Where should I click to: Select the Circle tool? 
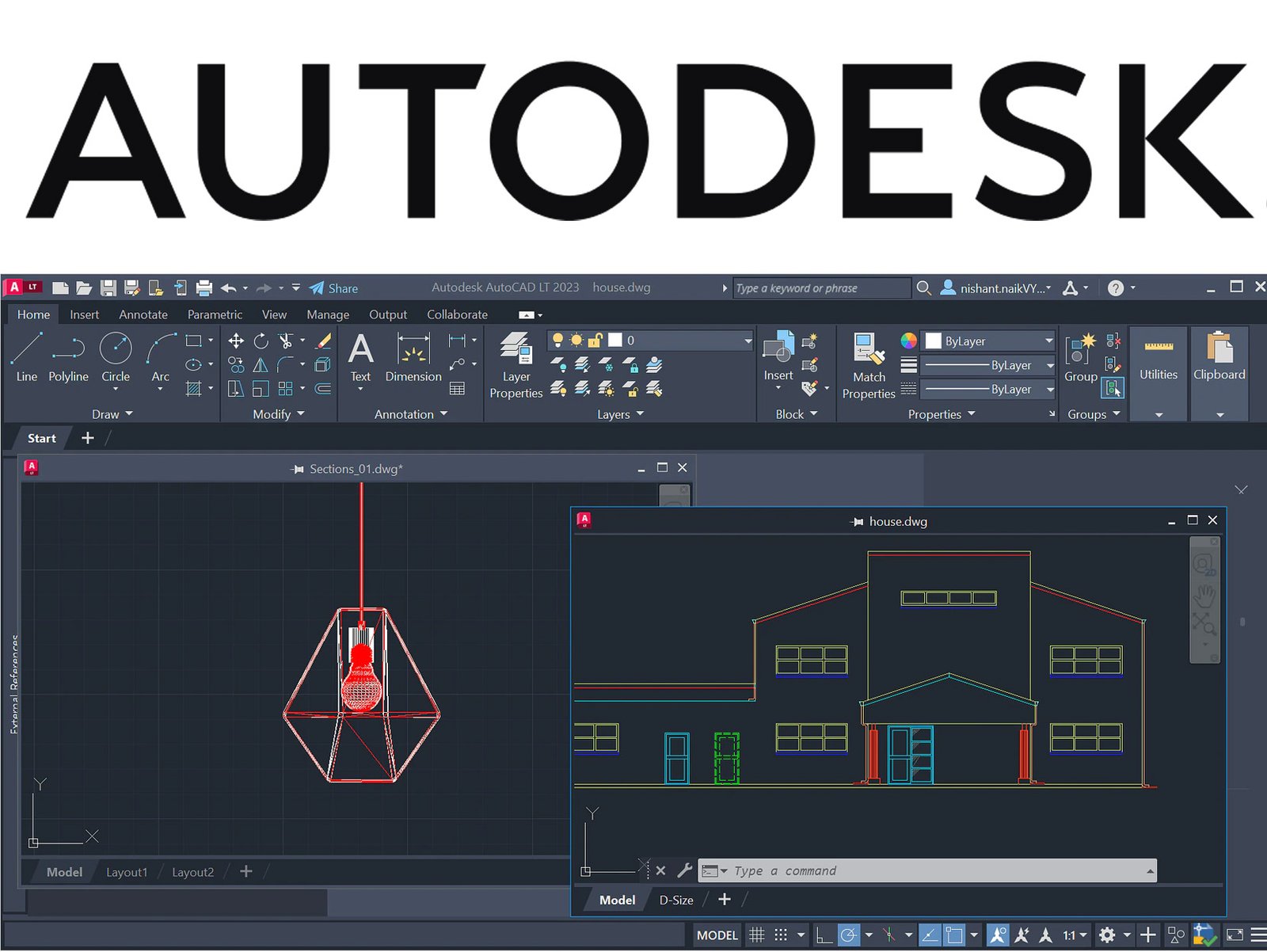(x=116, y=357)
